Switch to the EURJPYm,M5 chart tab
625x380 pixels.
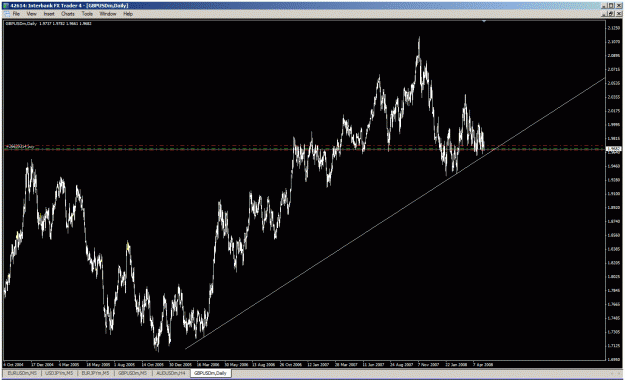click(95, 373)
